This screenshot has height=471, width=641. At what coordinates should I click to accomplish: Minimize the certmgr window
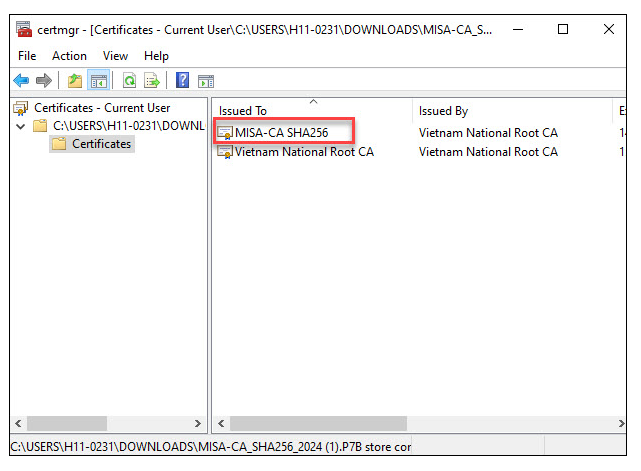point(518,29)
